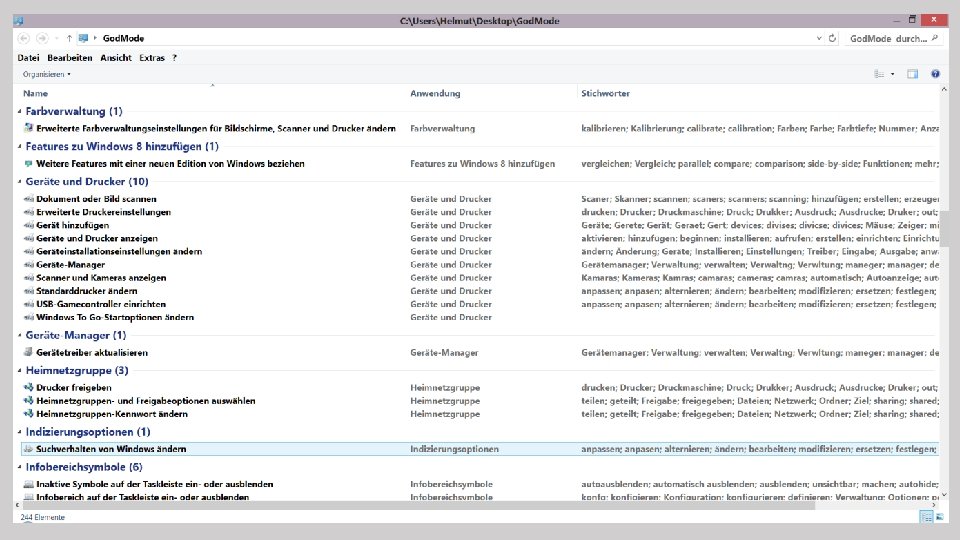
Task: Switch to large icons view in status bar
Action: 940,517
